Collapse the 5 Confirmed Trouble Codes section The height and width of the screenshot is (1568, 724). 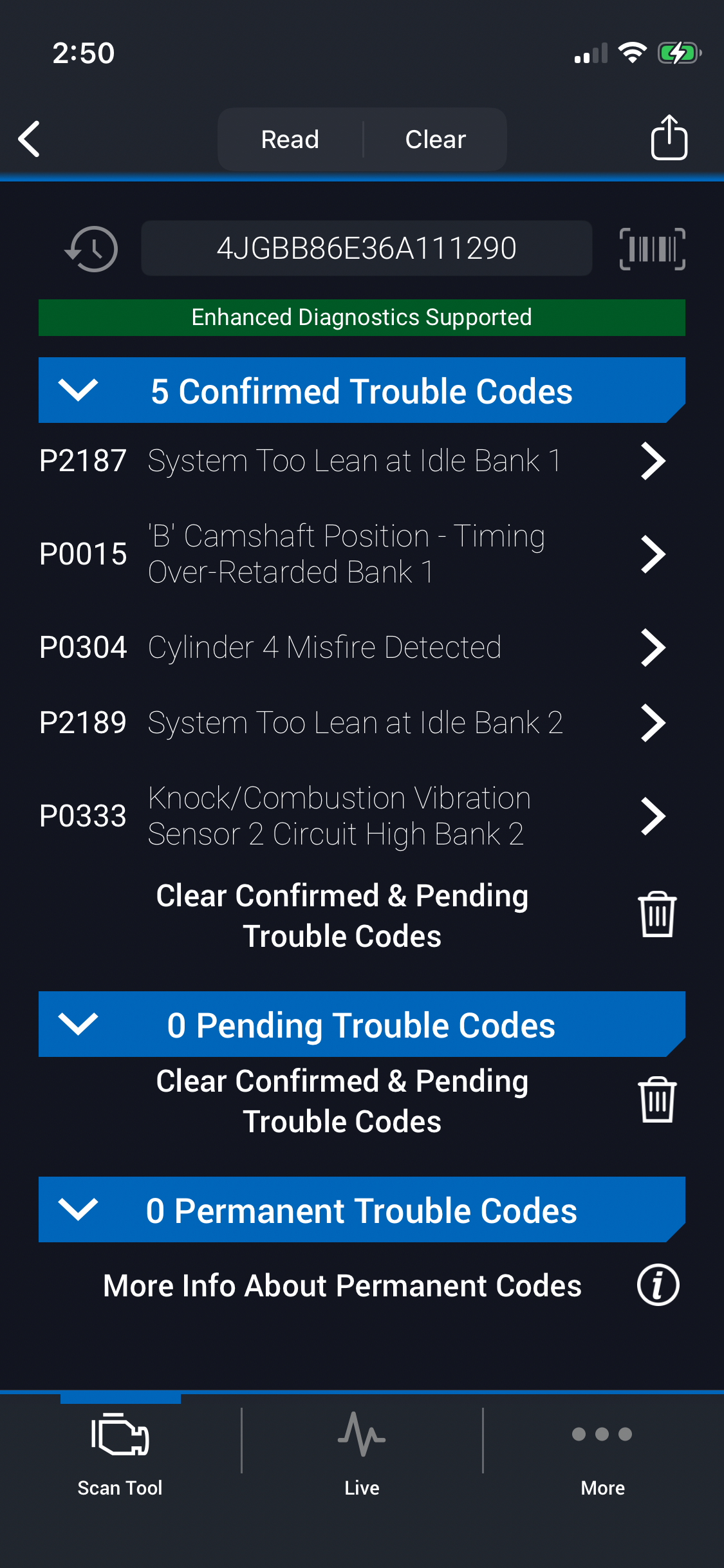pos(79,390)
